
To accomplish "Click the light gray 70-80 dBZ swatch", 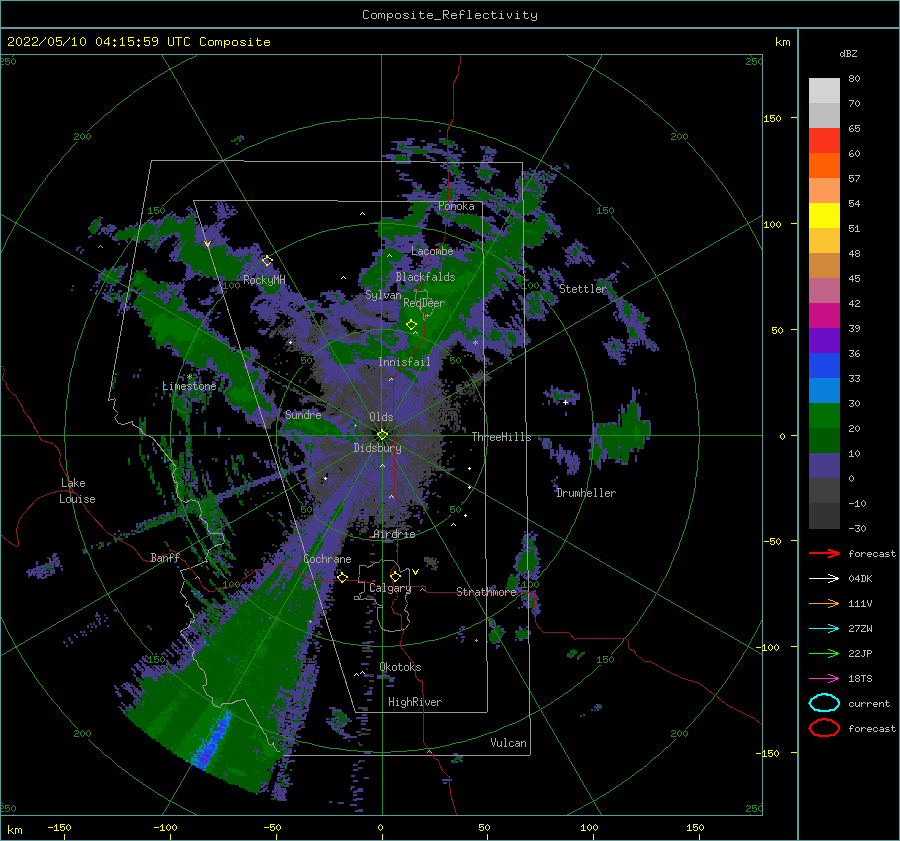I will click(x=824, y=91).
